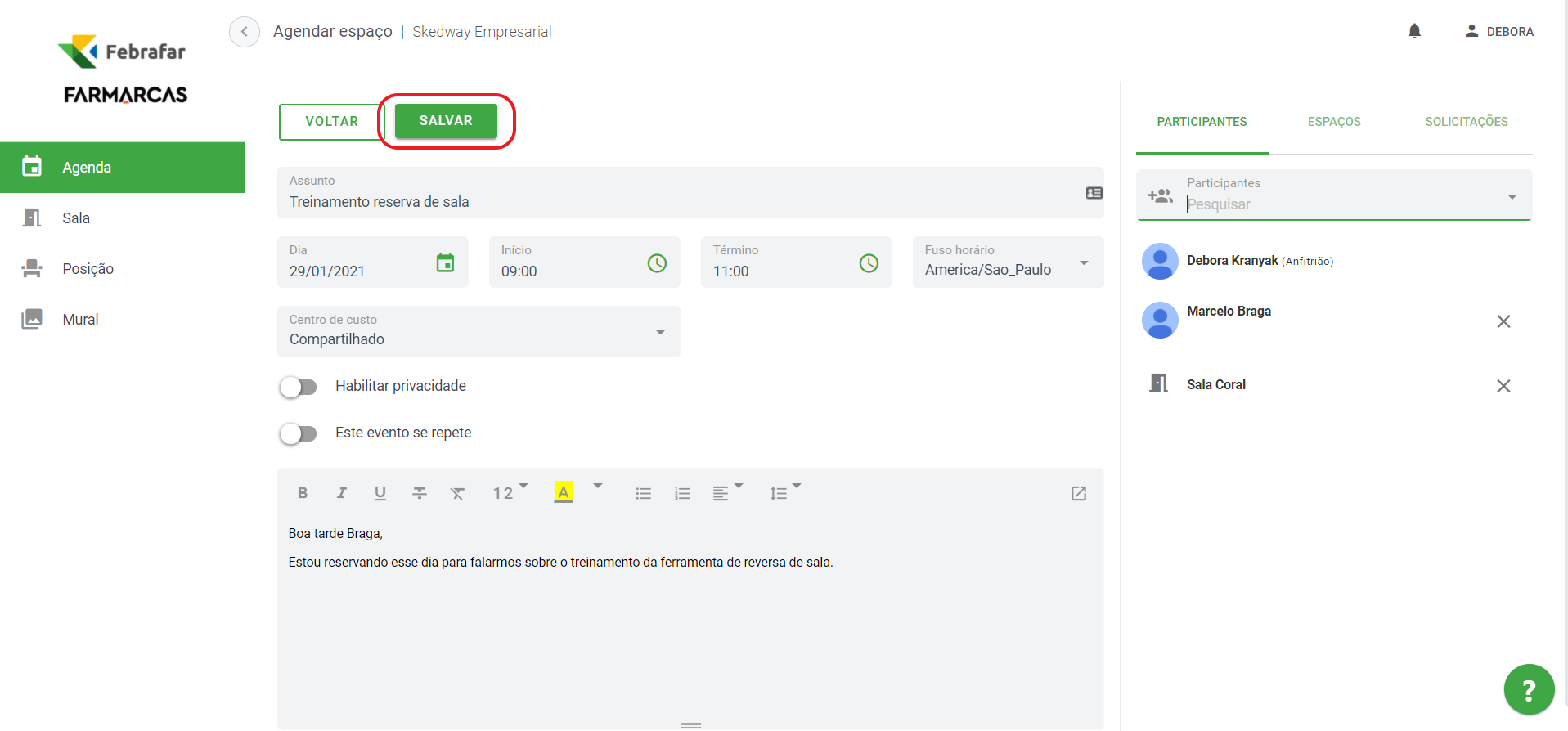
Task: Open the font size 12 dropdown
Action: 510,492
